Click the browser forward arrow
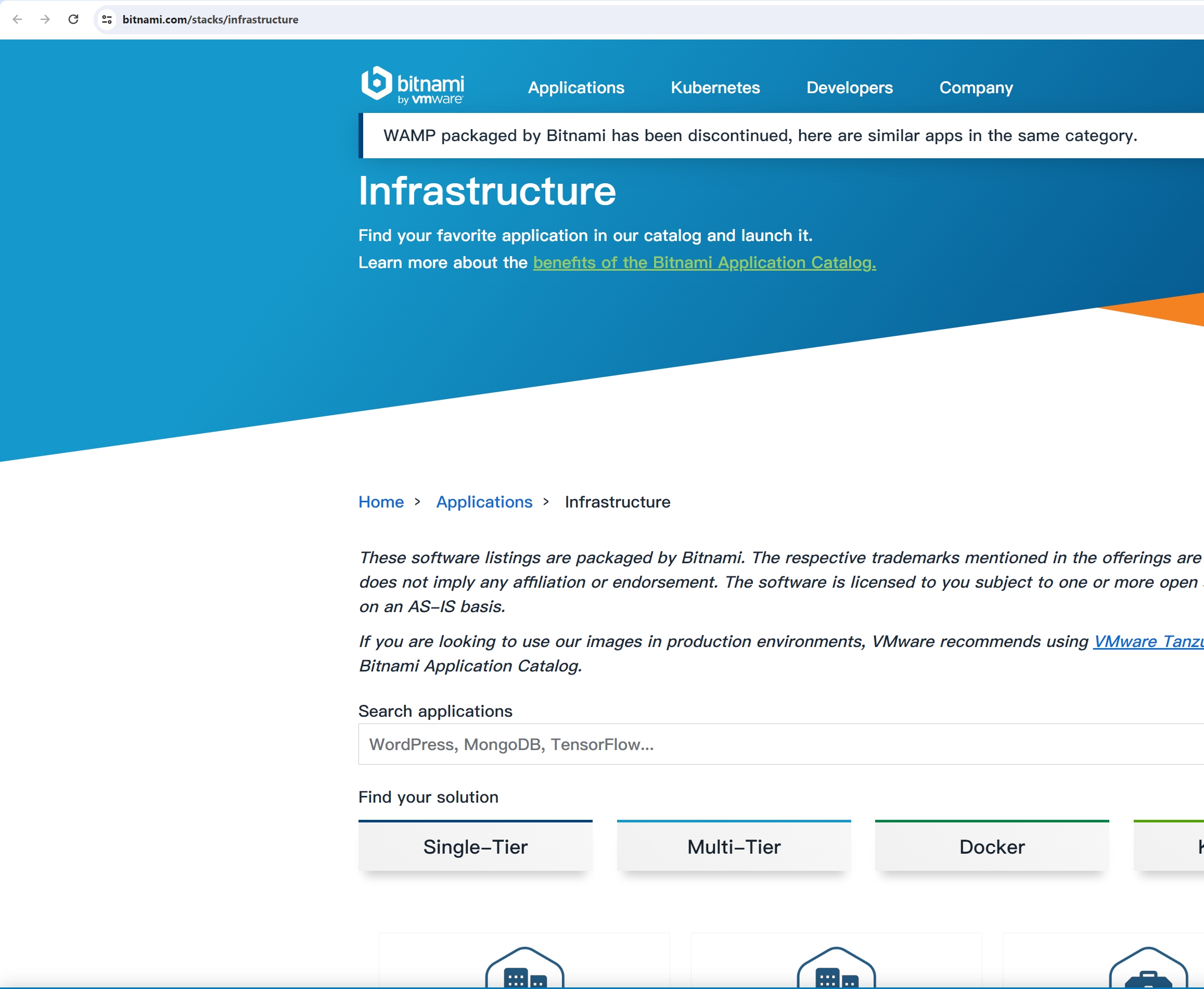Viewport: 1204px width, 989px height. [45, 19]
